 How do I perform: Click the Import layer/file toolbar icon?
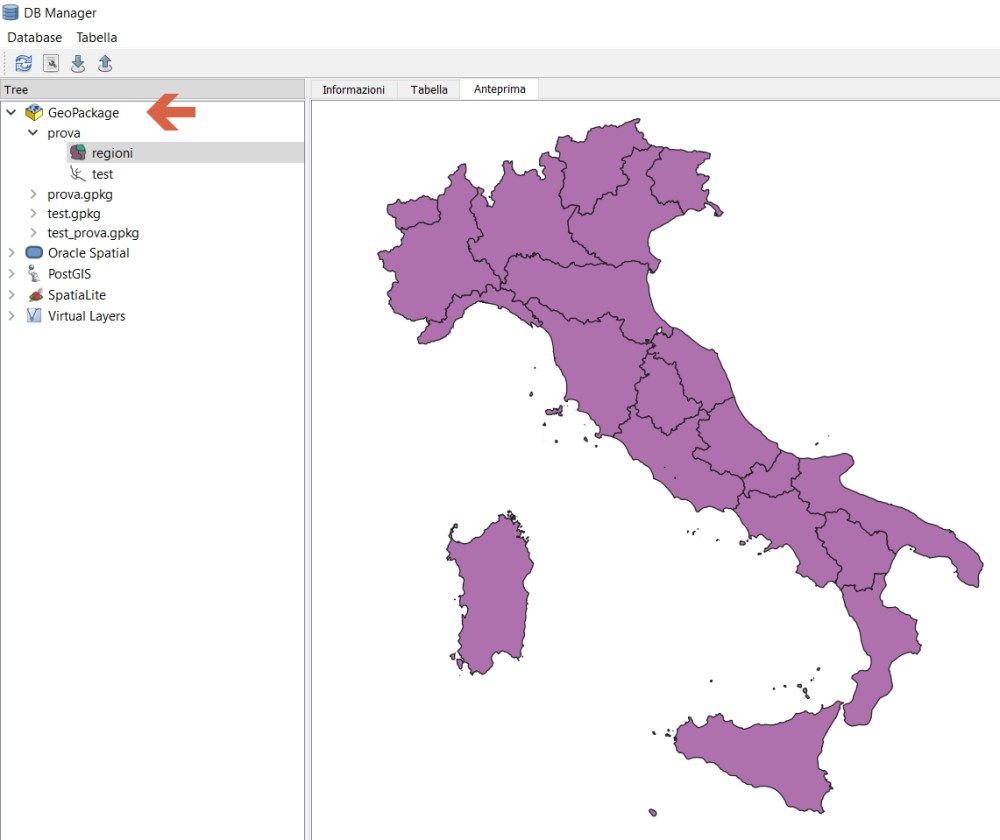(x=78, y=62)
